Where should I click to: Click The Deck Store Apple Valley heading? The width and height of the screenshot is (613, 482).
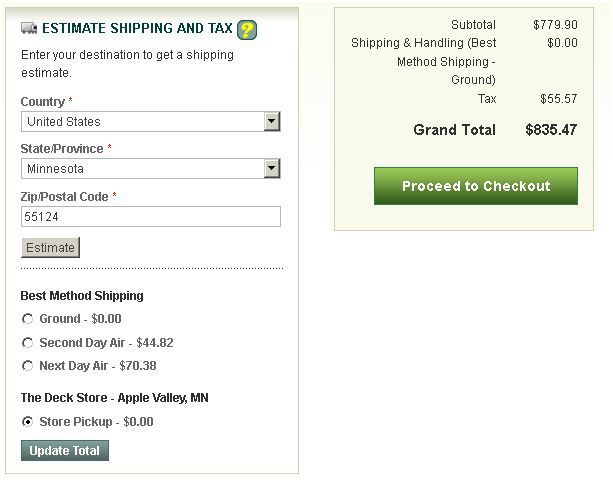tap(115, 398)
